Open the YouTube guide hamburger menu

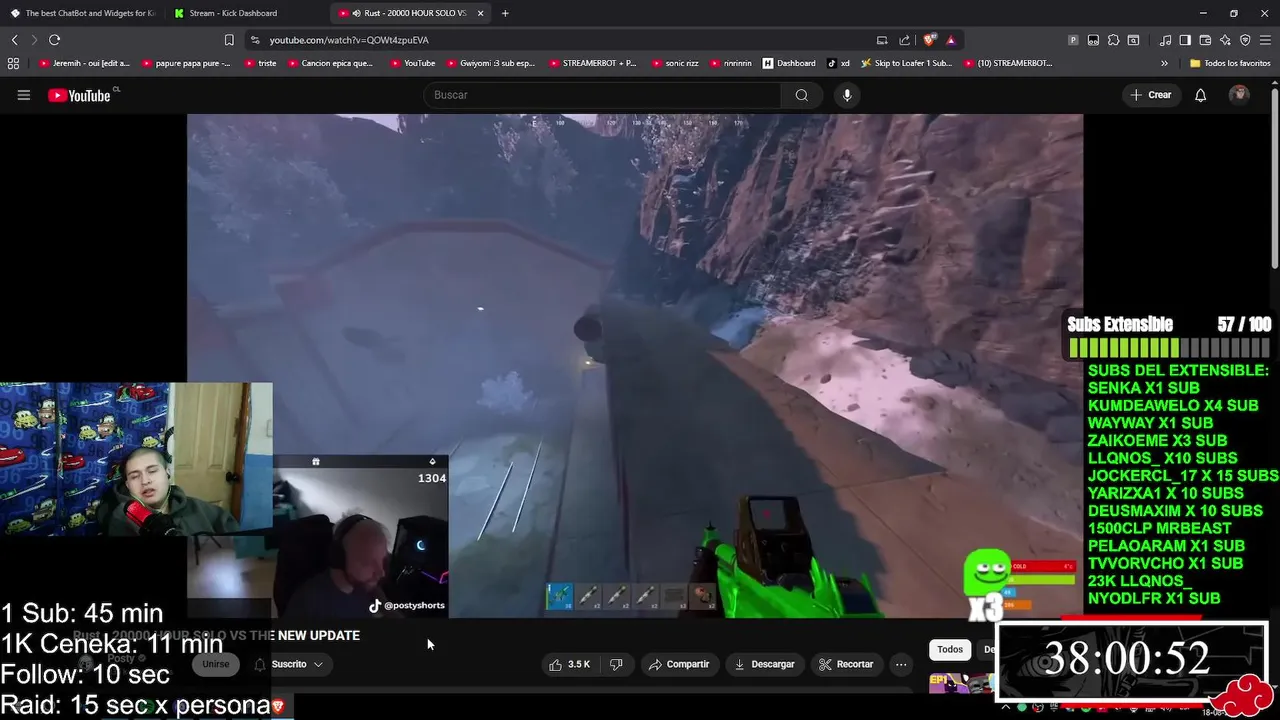click(x=24, y=95)
